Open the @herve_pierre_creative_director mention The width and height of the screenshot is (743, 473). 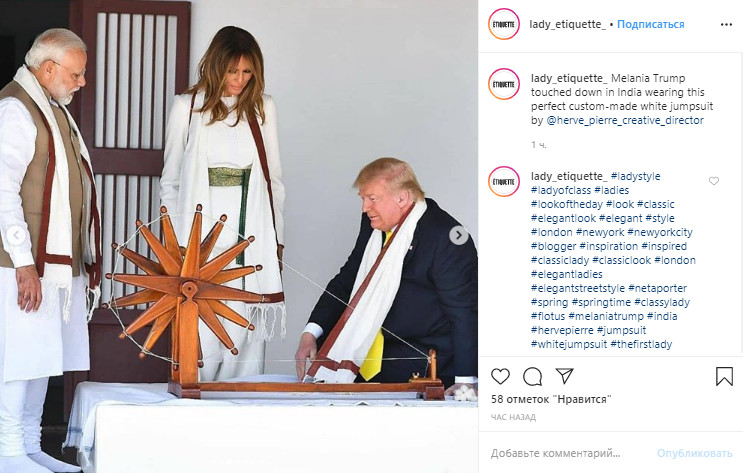click(x=625, y=120)
